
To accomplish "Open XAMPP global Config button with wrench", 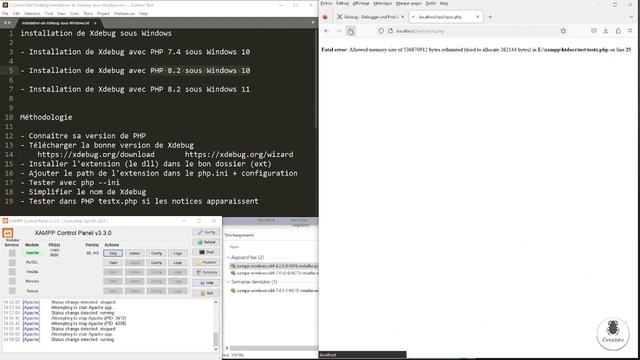I will [207, 232].
